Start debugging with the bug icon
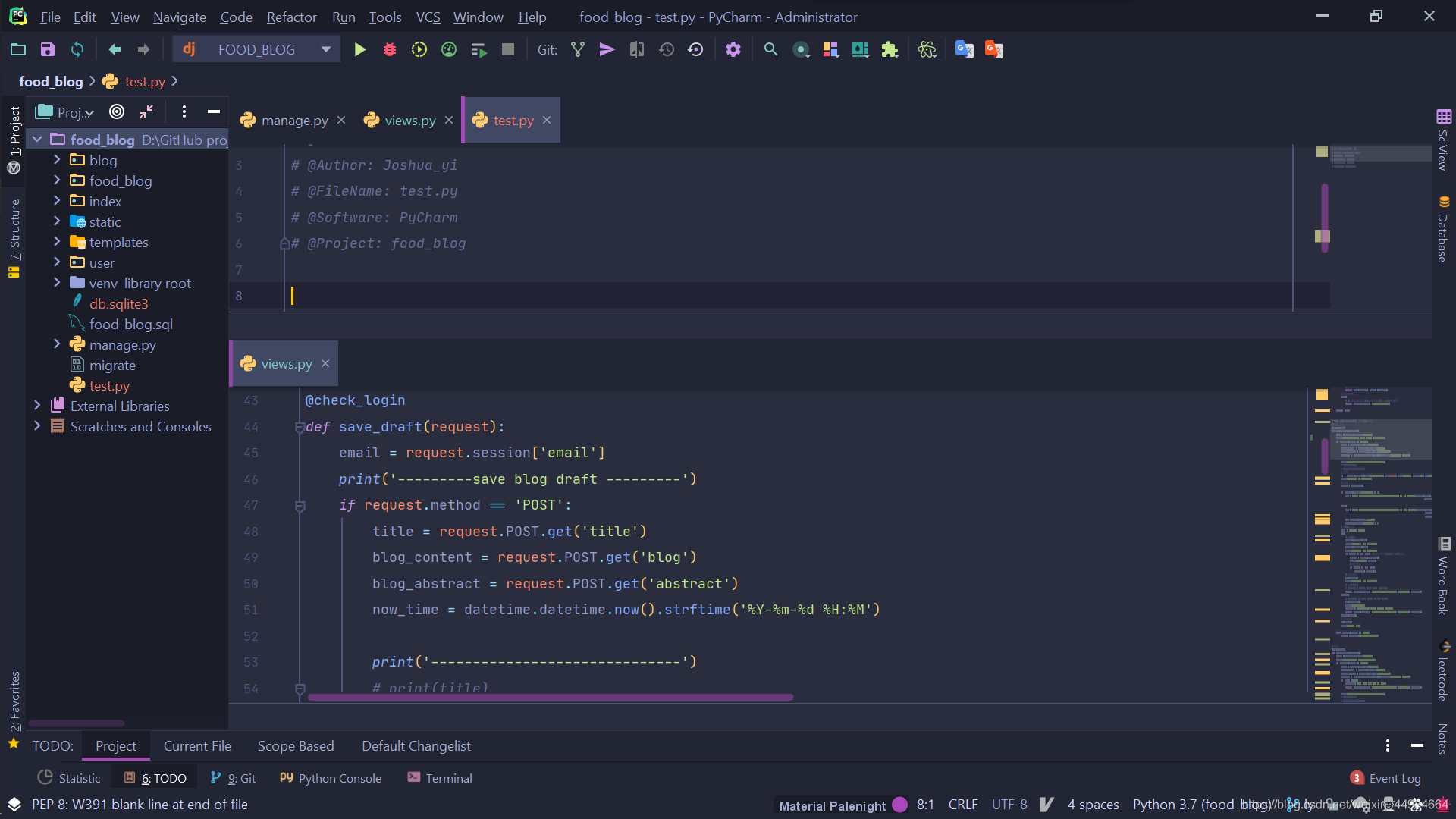The image size is (1456, 819). [390, 50]
